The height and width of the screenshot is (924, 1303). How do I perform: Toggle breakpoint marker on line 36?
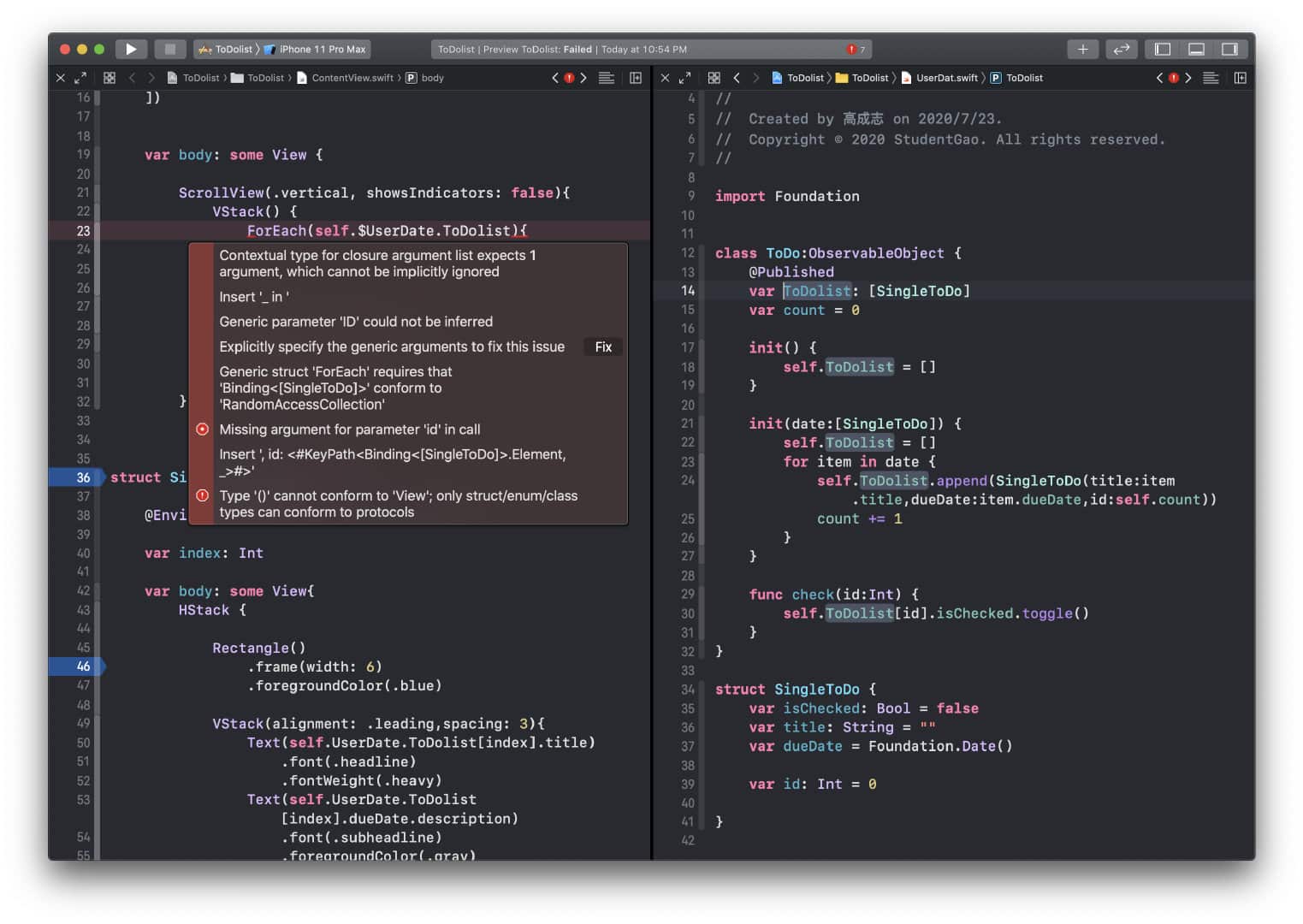76,477
